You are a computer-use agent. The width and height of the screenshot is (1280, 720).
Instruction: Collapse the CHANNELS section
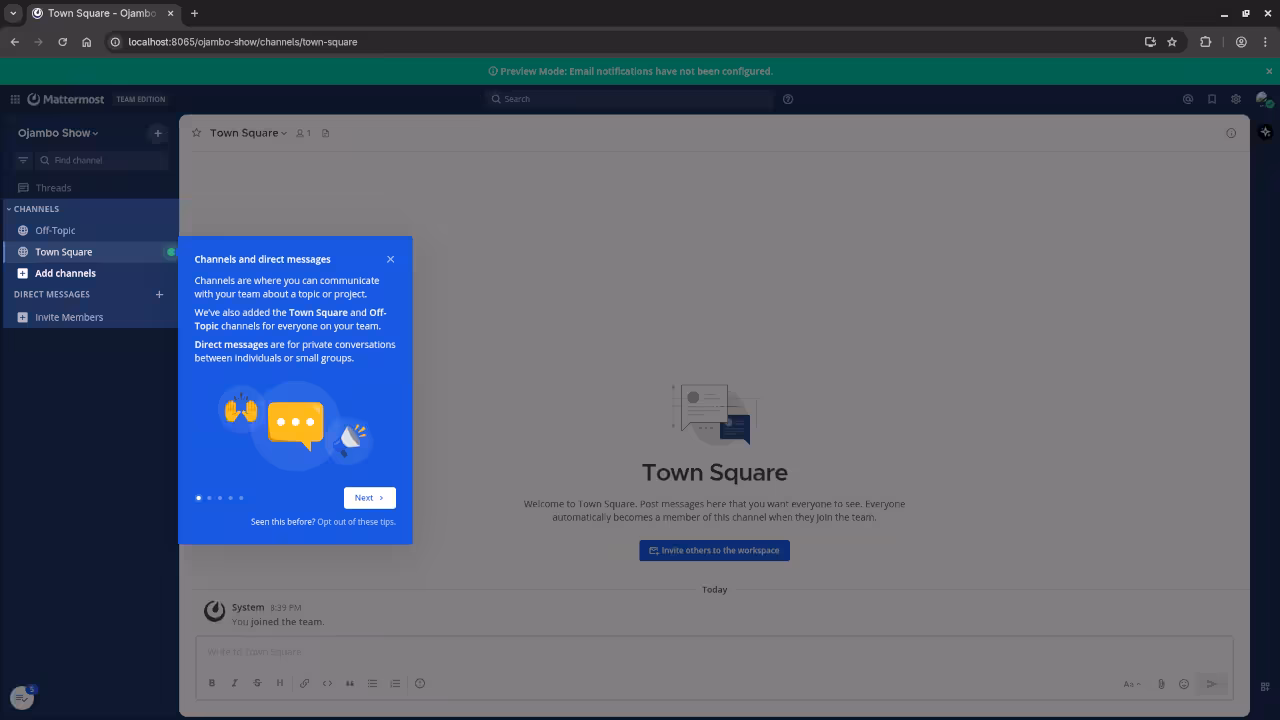(35, 209)
